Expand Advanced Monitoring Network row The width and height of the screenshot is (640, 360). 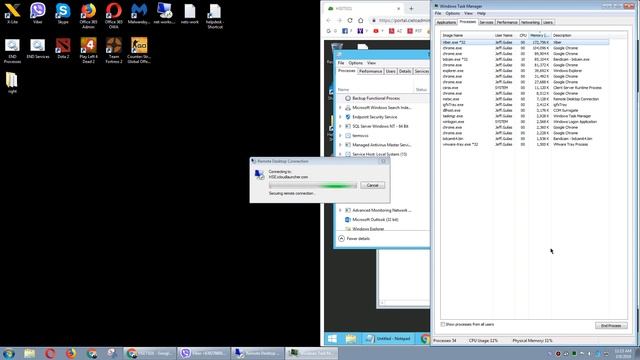[340, 210]
